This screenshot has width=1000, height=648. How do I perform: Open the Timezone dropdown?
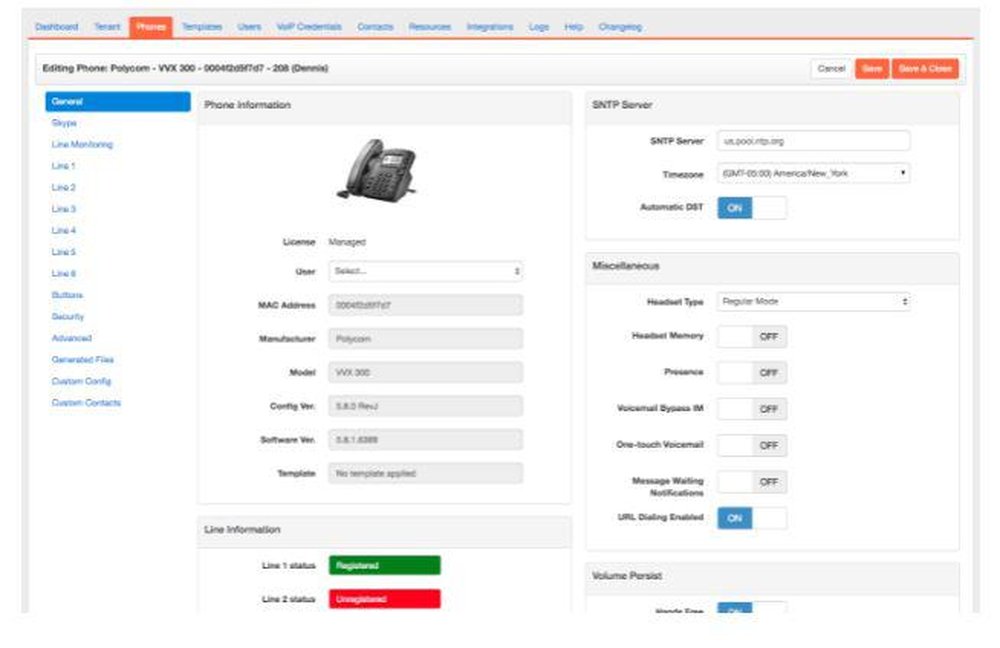click(x=814, y=173)
